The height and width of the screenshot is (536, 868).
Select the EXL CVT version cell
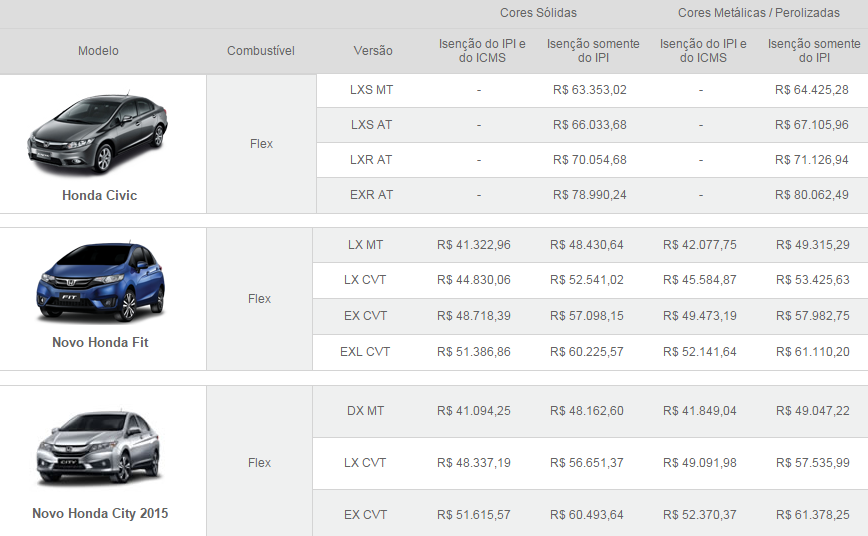tap(365, 352)
